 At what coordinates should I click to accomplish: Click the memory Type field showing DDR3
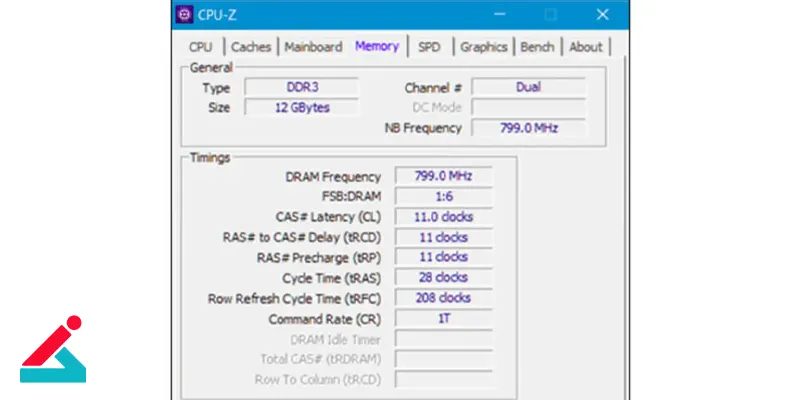[302, 87]
